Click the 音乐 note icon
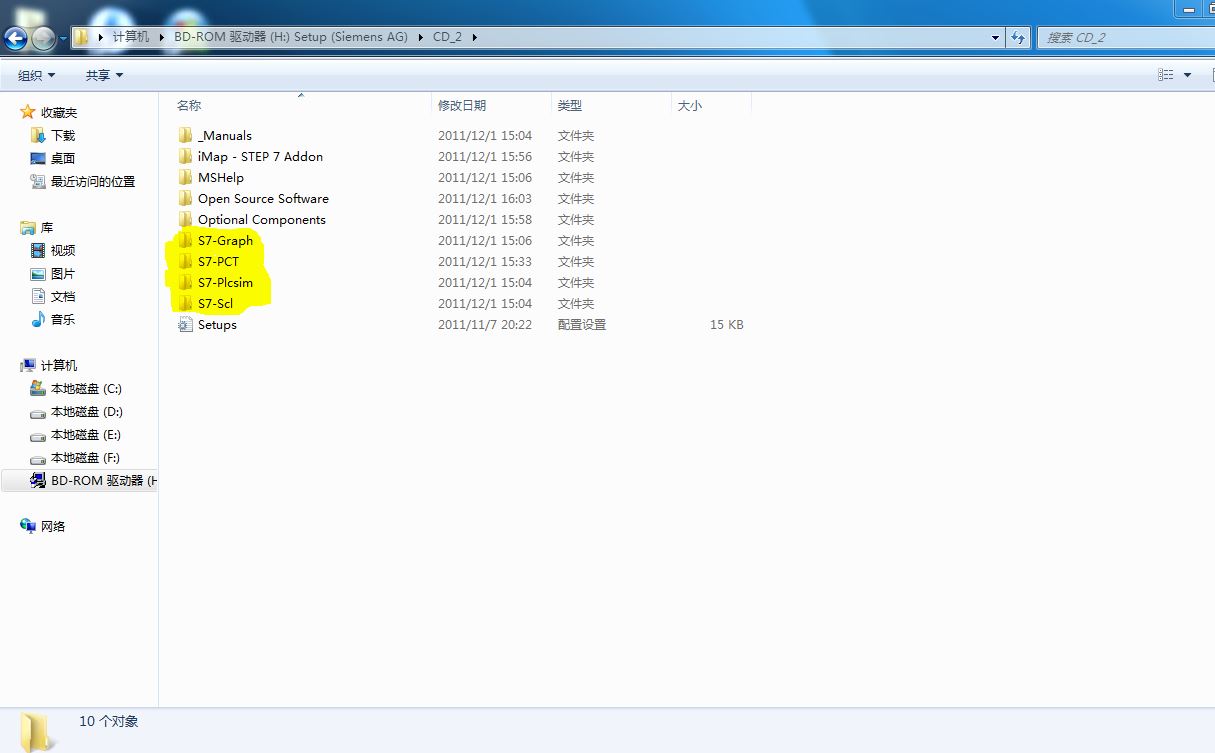The width and height of the screenshot is (1215, 753). tap(38, 319)
